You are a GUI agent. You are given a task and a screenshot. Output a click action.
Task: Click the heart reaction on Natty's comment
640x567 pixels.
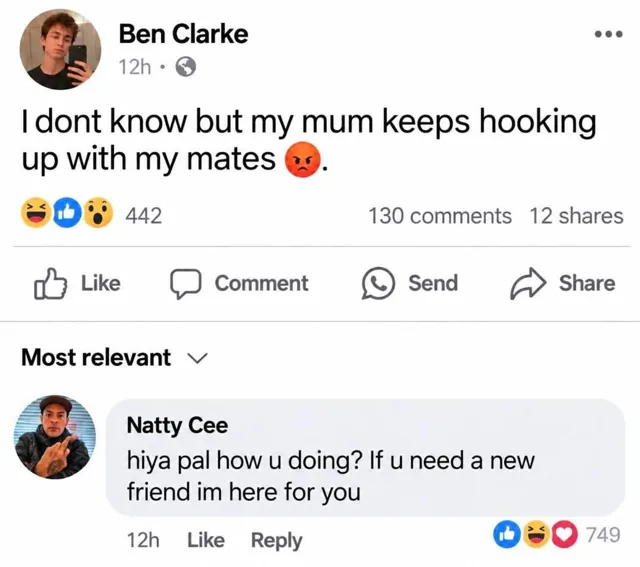(x=565, y=535)
